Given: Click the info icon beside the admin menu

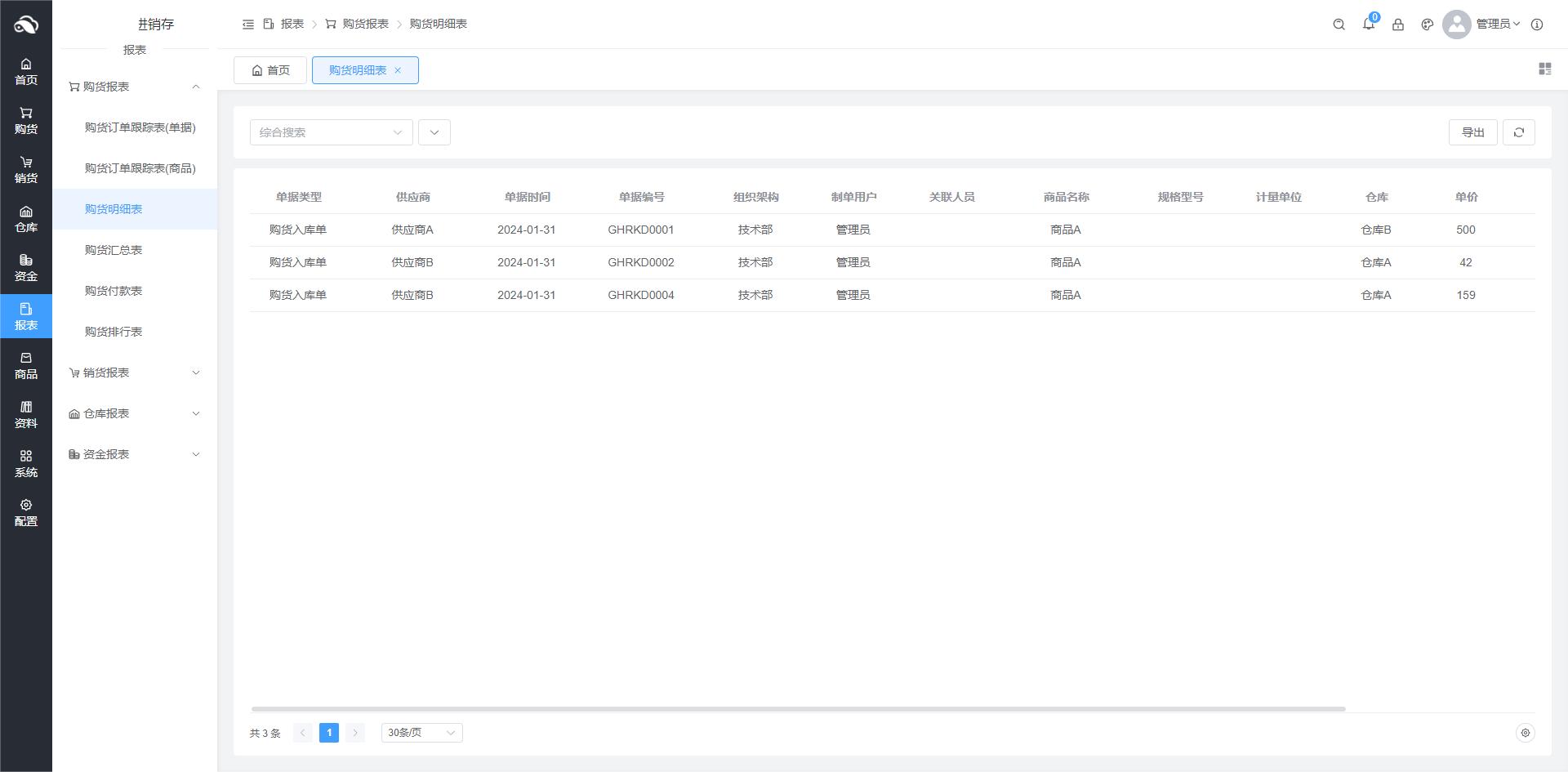Looking at the screenshot, I should pyautogui.click(x=1536, y=25).
